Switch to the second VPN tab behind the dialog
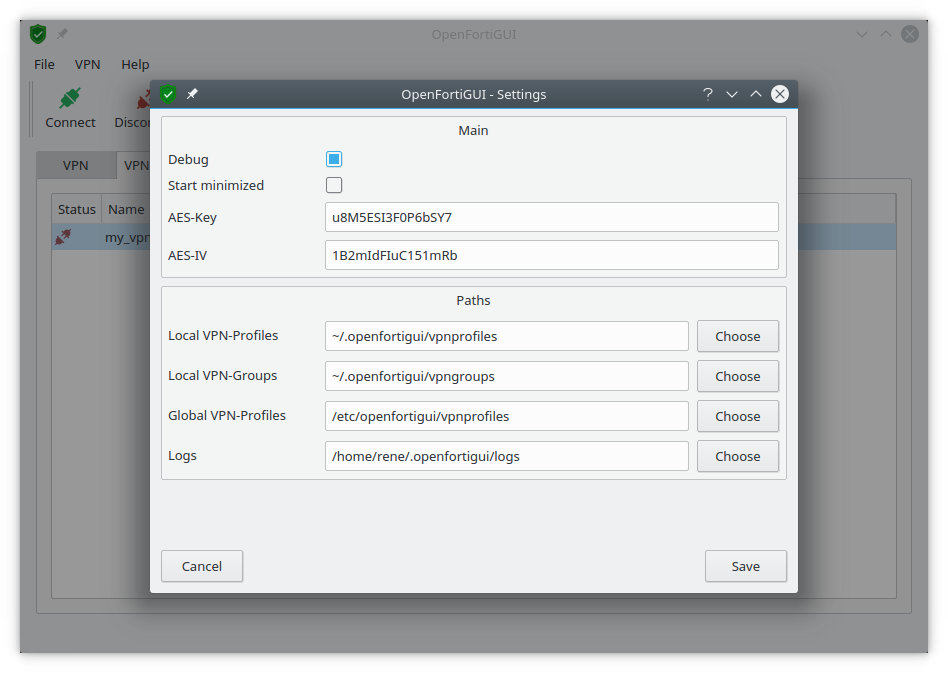 [x=134, y=165]
